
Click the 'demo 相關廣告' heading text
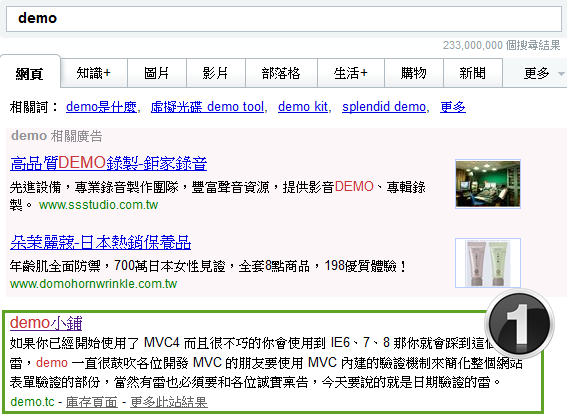tap(57, 136)
